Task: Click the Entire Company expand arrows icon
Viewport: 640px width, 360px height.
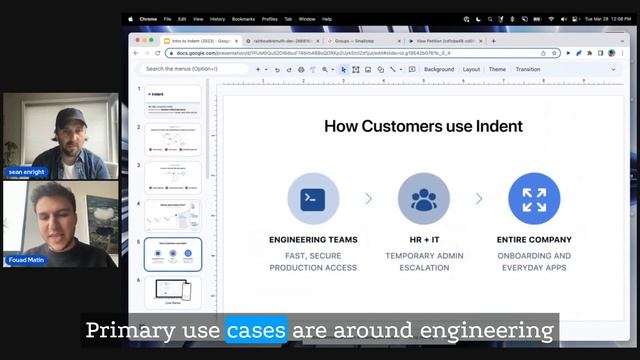Action: click(534, 199)
